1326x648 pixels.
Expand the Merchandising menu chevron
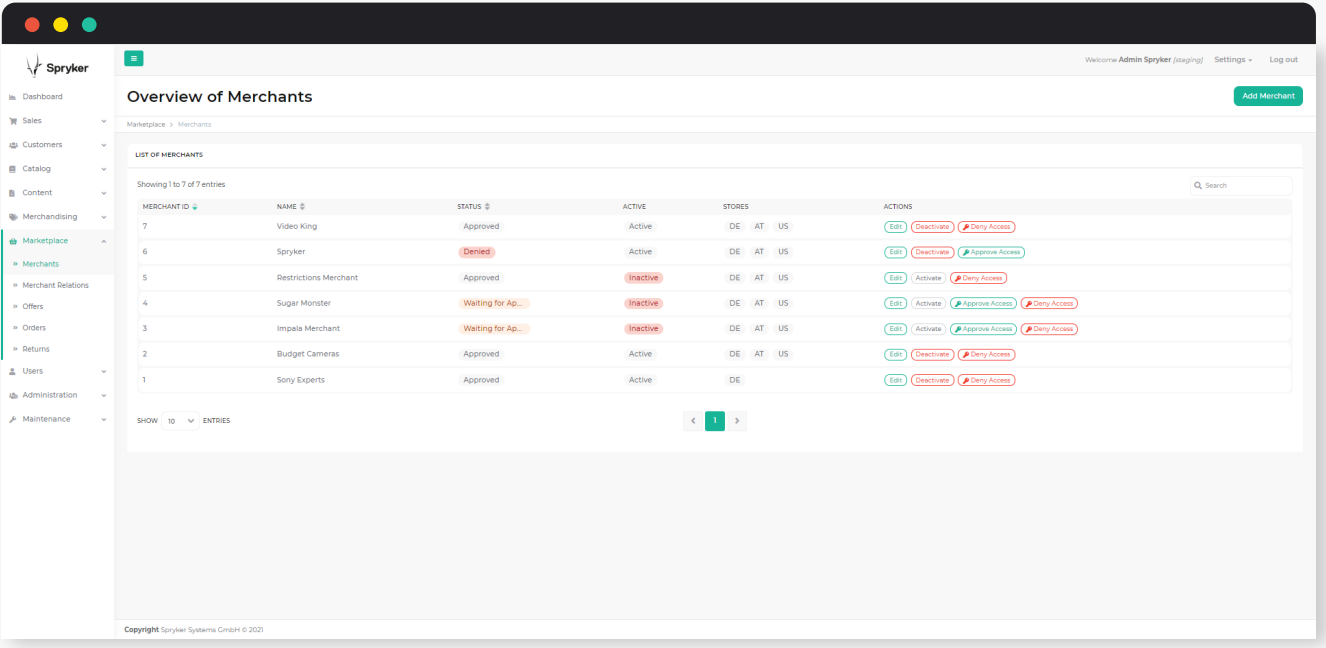click(104, 217)
